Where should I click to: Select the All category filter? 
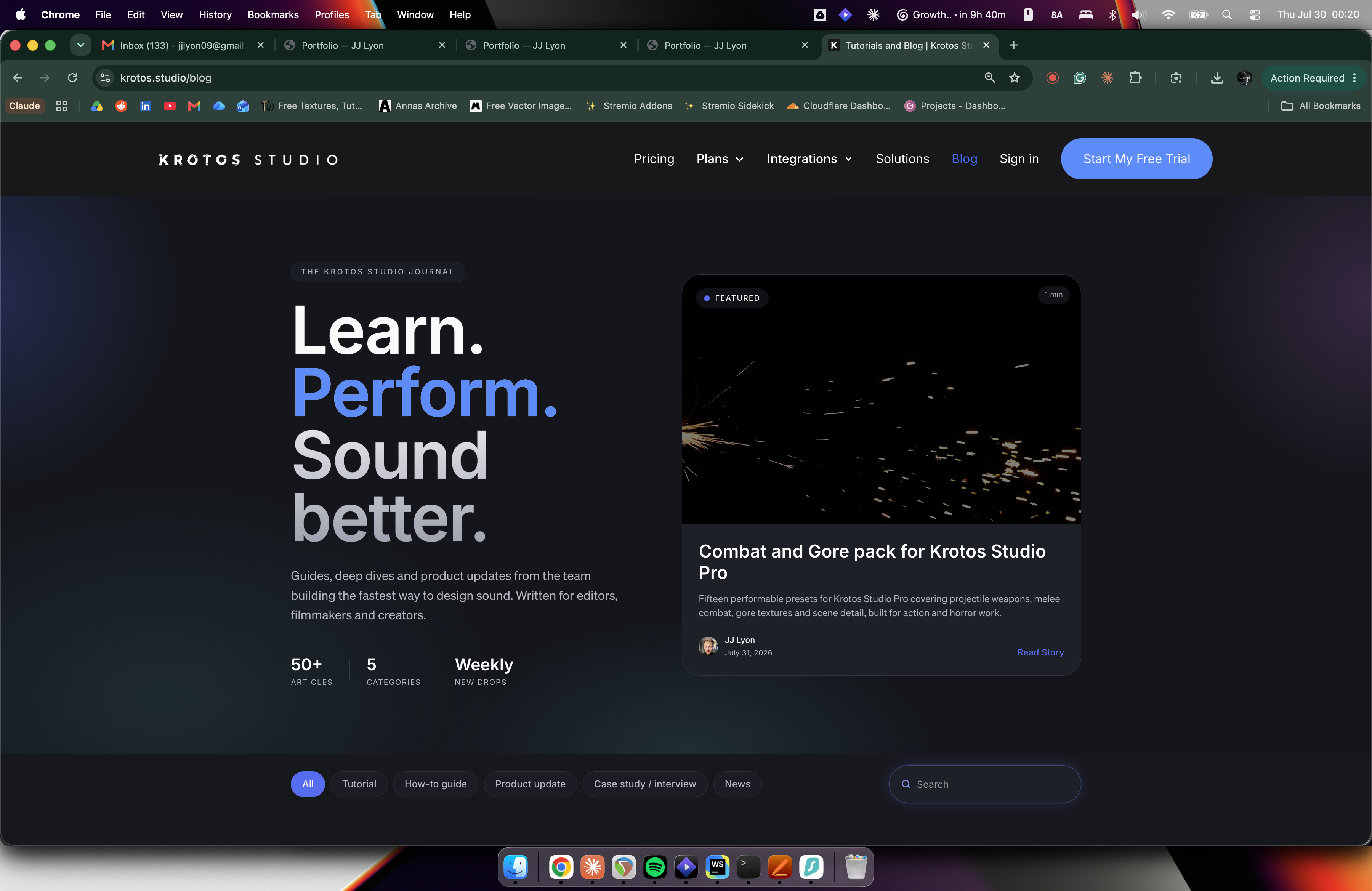point(308,784)
